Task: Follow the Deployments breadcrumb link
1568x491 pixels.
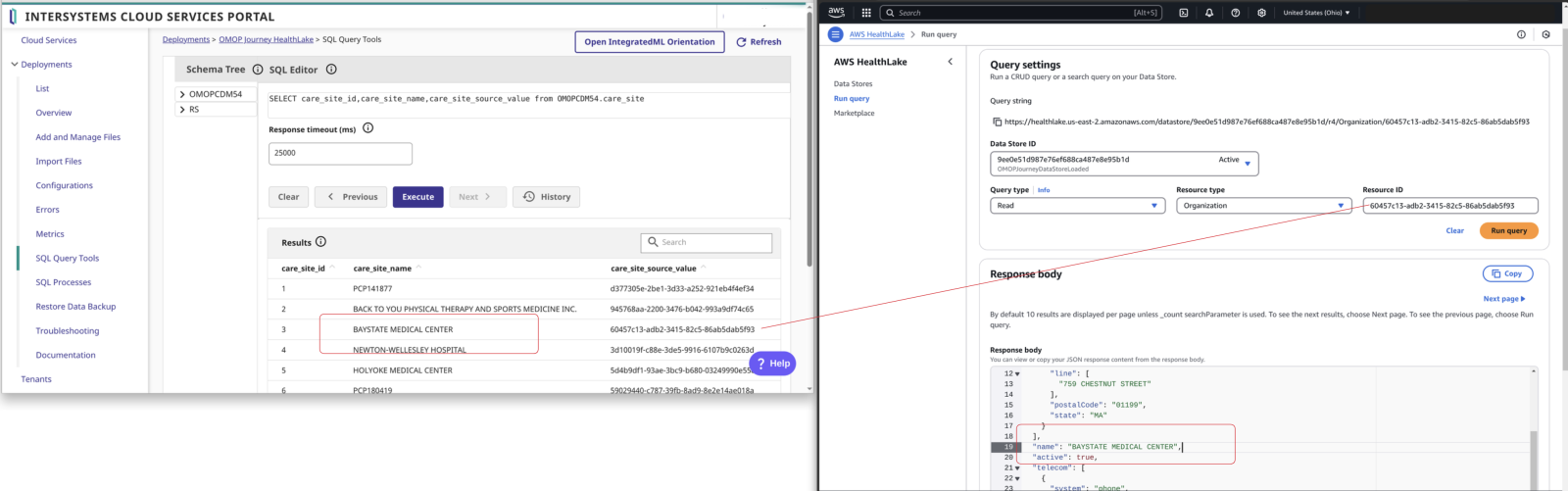Action: click(x=186, y=40)
